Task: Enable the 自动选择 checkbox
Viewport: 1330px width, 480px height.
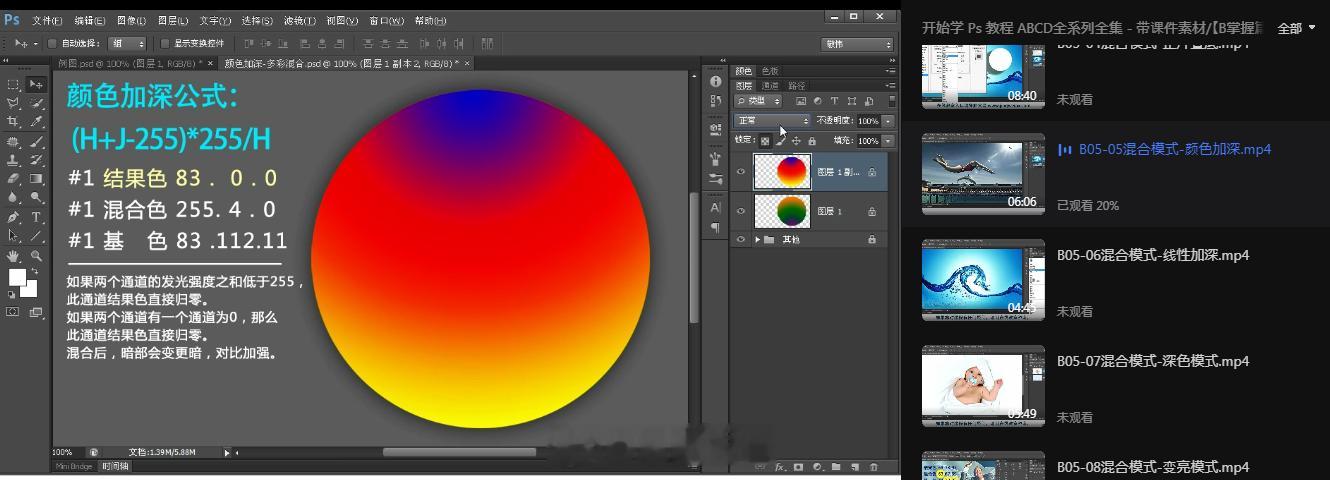Action: click(52, 44)
